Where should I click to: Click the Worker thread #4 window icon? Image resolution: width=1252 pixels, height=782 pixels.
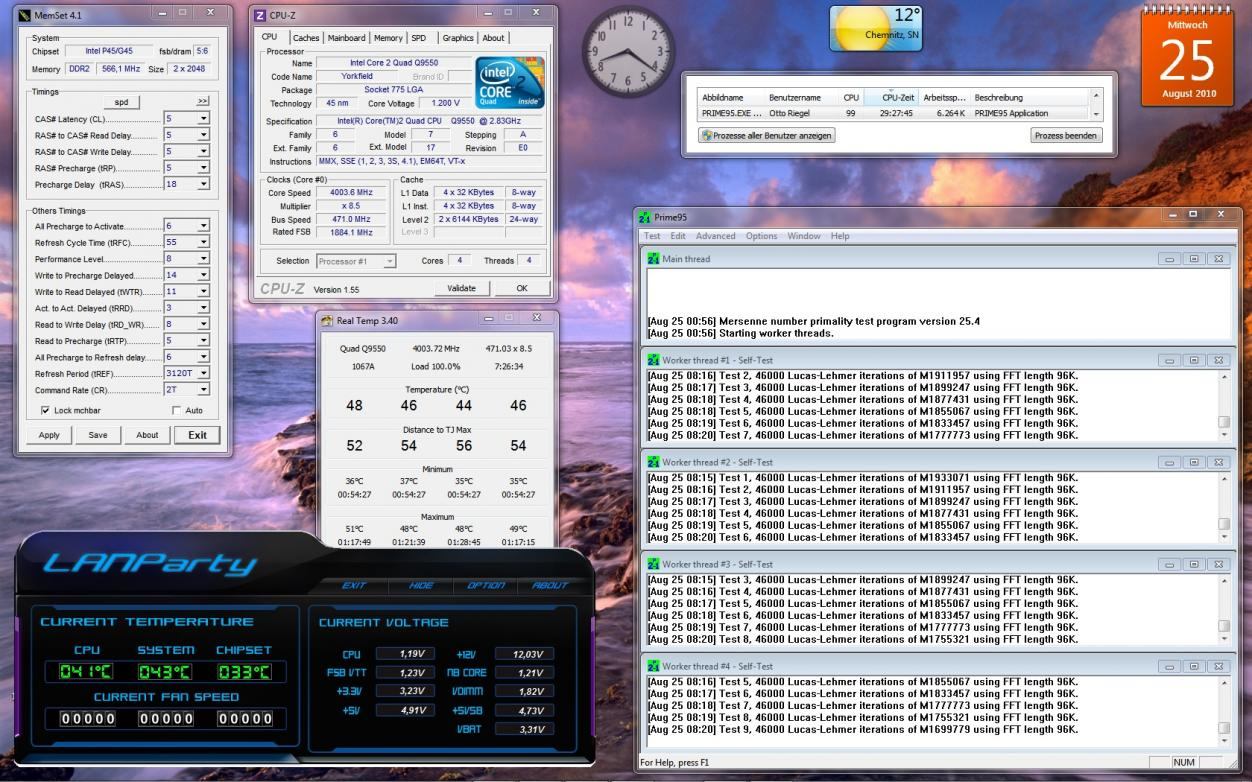click(x=654, y=666)
